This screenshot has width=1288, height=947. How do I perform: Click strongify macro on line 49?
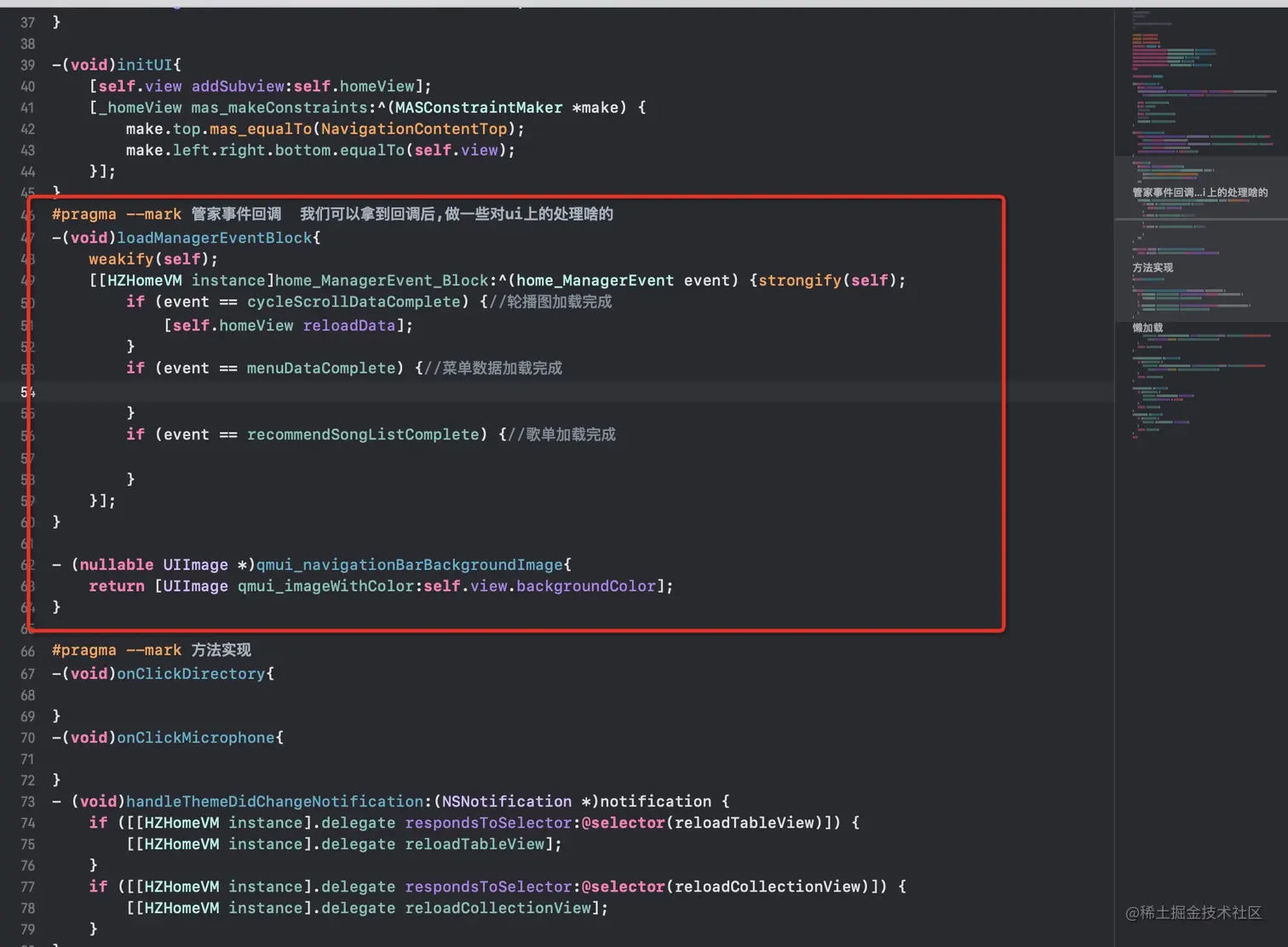click(x=800, y=280)
